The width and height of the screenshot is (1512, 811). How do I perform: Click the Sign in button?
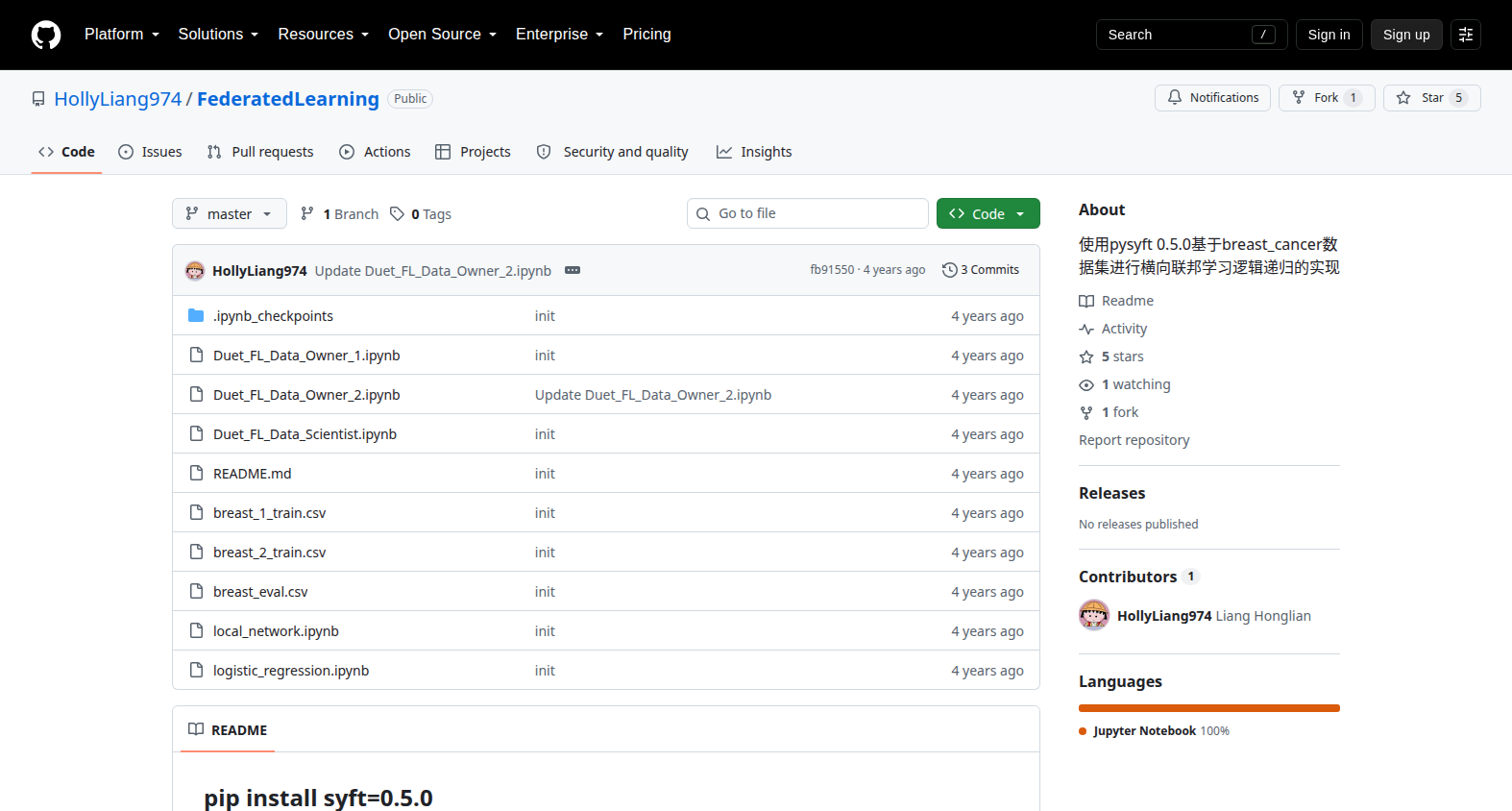click(x=1329, y=35)
